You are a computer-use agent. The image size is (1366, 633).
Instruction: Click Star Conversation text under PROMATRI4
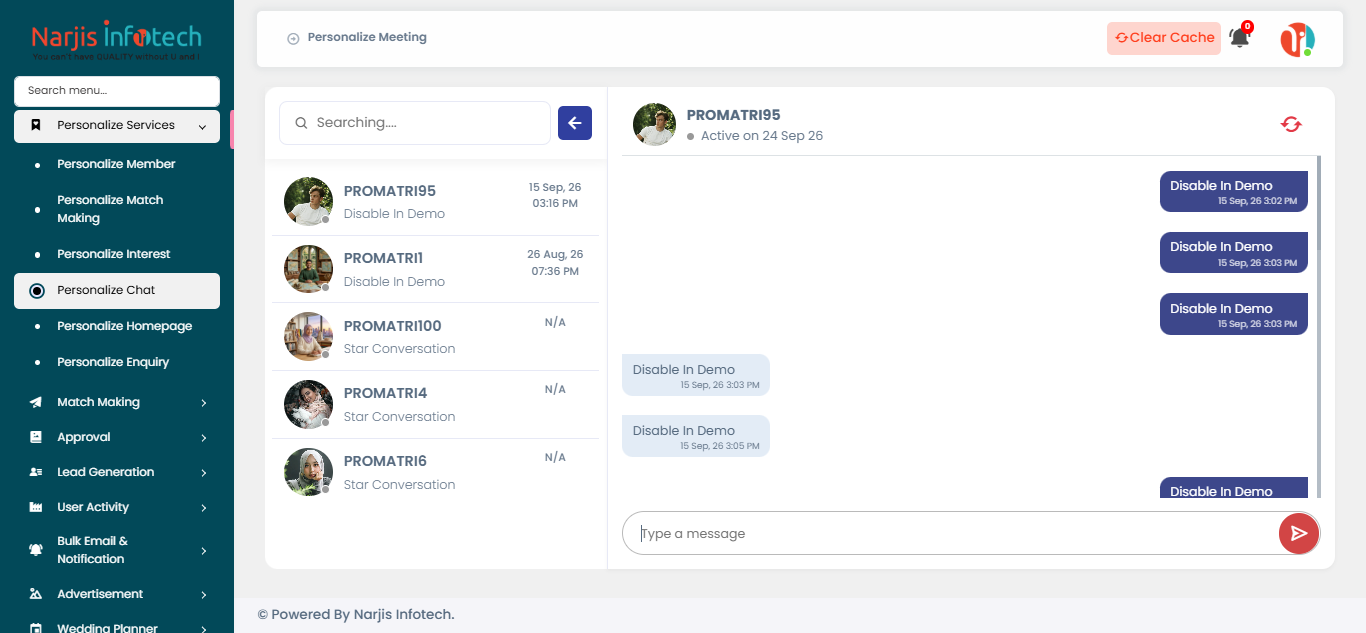399,417
